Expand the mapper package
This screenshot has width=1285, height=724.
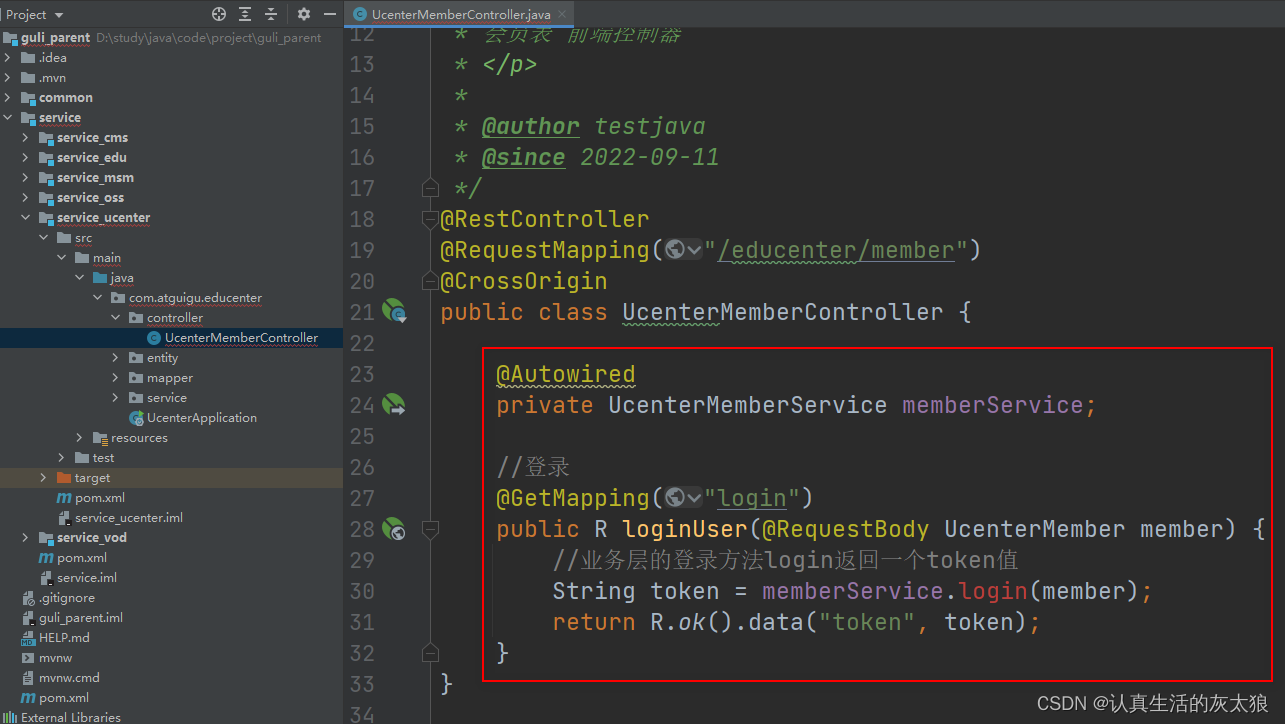116,378
